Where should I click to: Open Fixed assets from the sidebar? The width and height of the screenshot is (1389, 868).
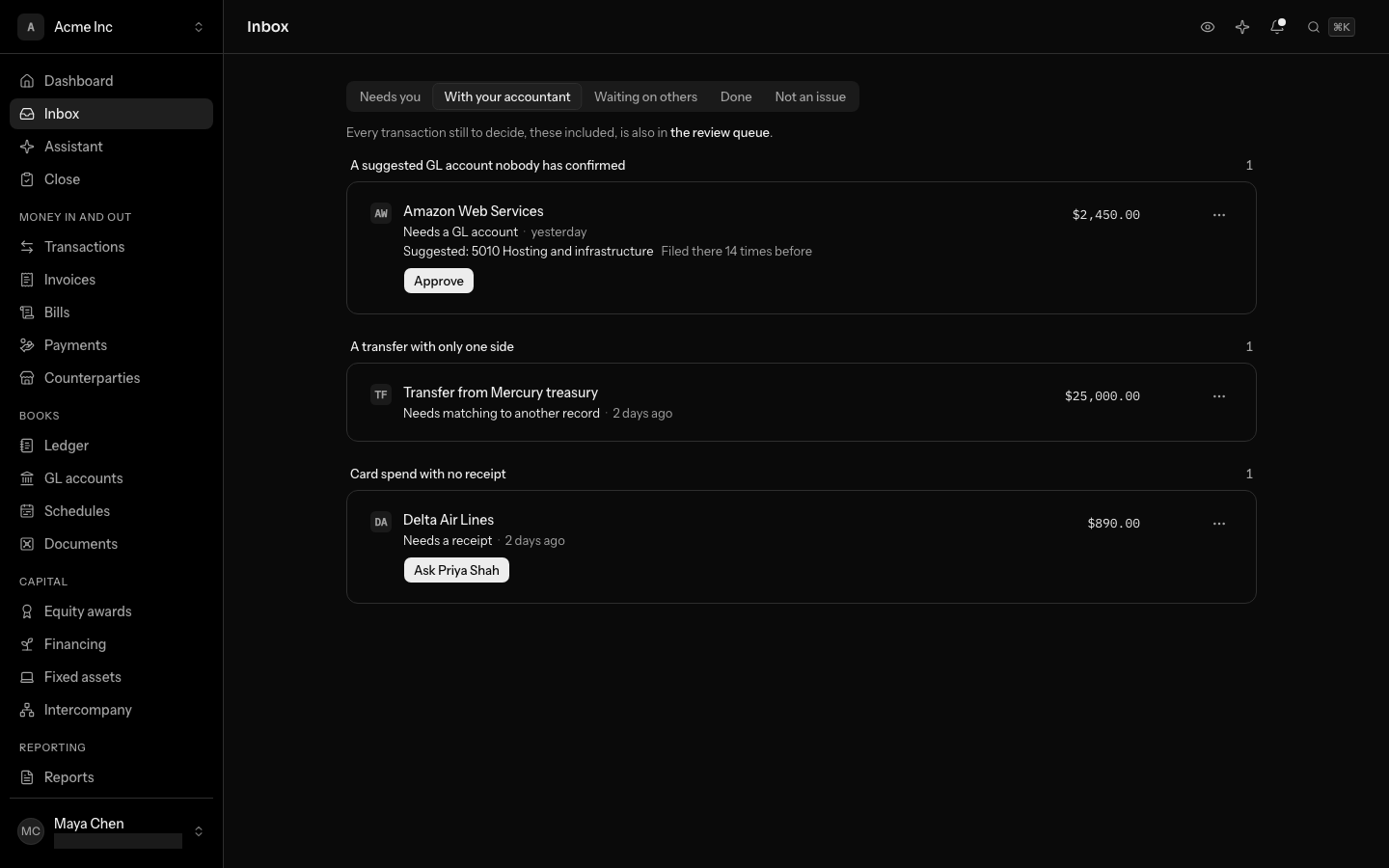111,677
